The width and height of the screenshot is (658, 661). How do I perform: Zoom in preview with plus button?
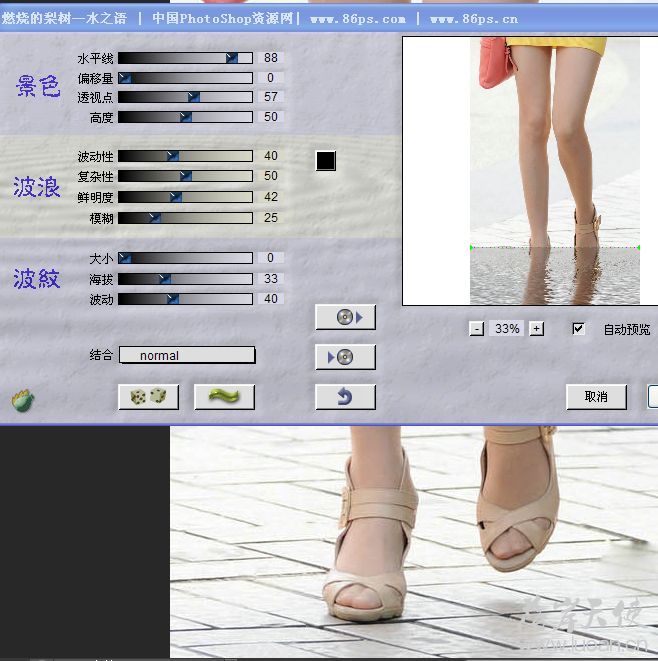point(537,329)
